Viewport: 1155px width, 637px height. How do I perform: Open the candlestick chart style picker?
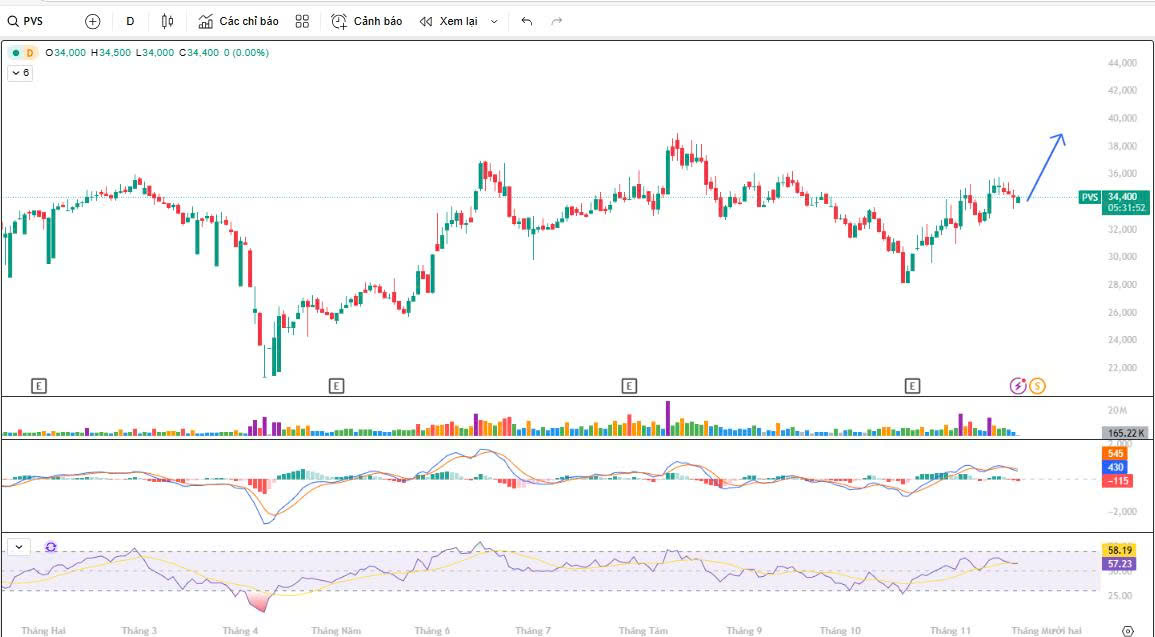point(167,21)
